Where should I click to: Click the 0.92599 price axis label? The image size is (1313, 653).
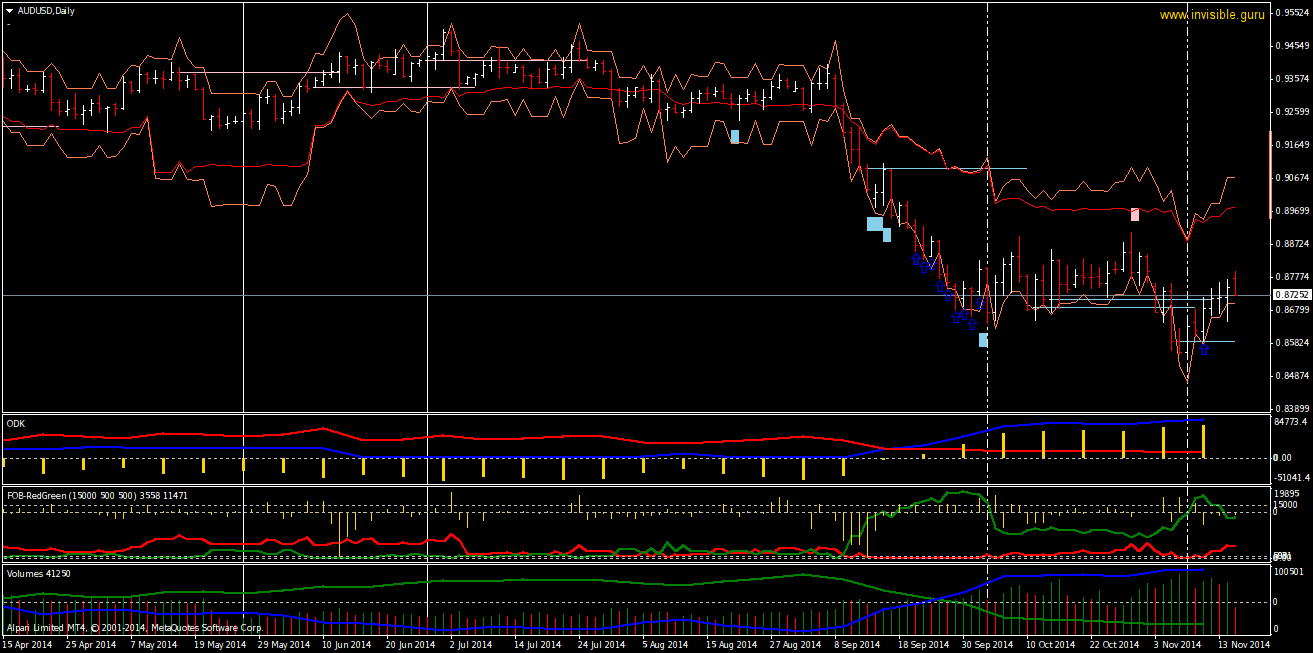click(x=1291, y=112)
